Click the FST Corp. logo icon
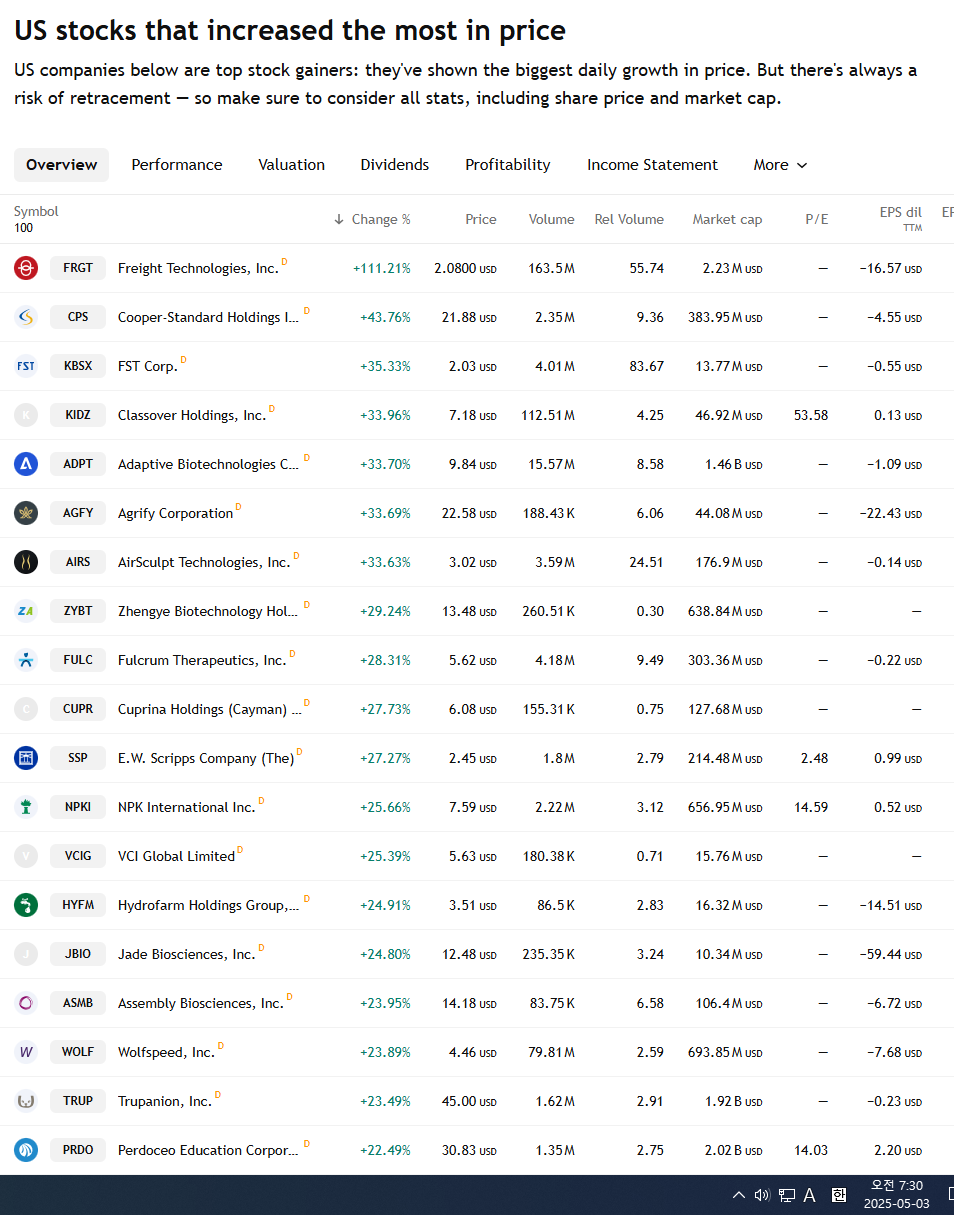This screenshot has width=954, height=1215. coord(26,366)
